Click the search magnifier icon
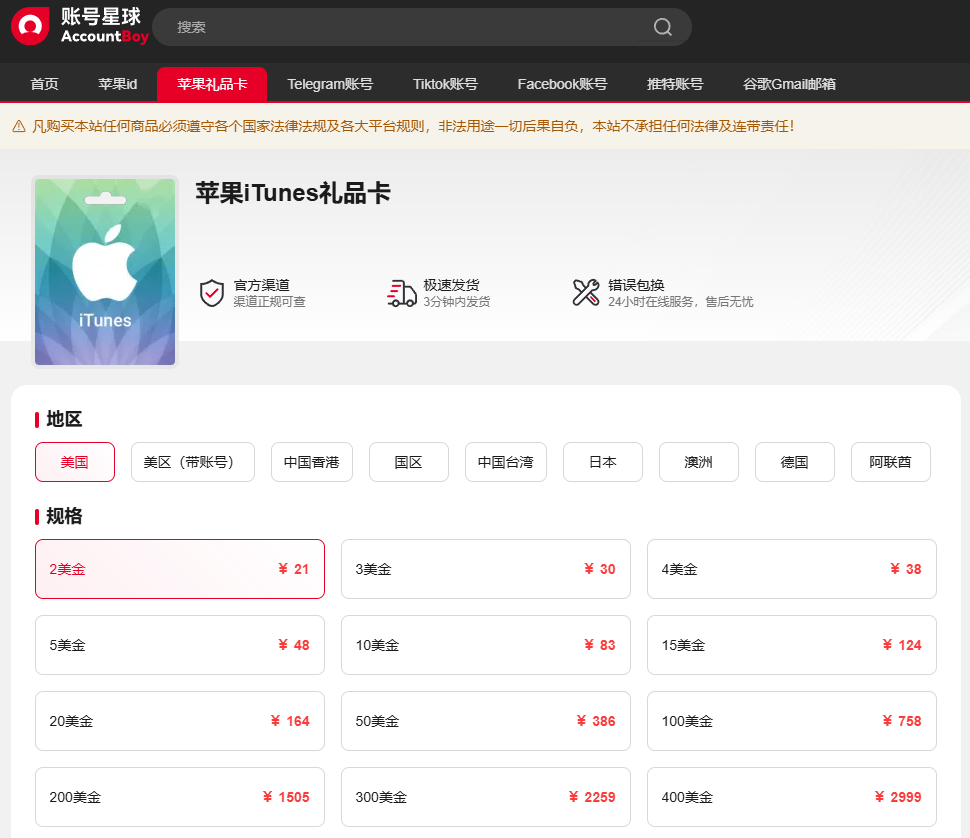 pyautogui.click(x=663, y=27)
